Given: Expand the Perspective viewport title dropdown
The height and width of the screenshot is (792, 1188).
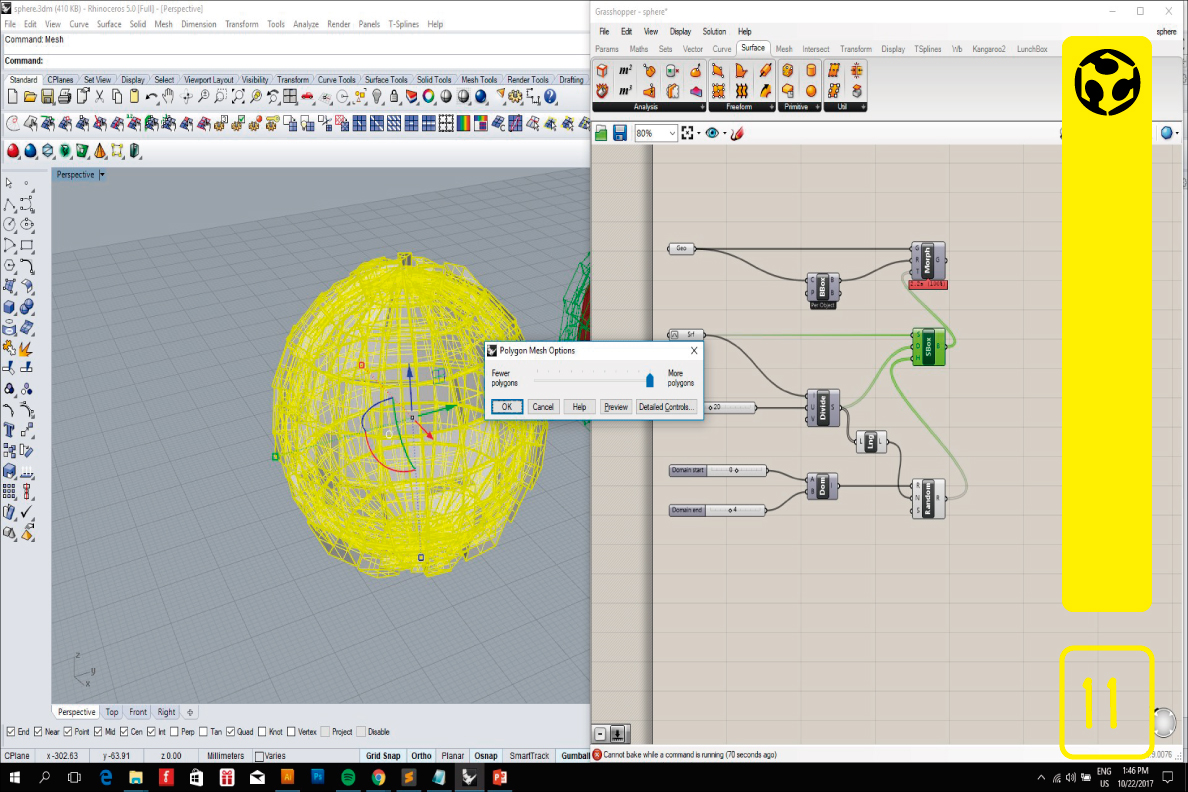Looking at the screenshot, I should pyautogui.click(x=102, y=175).
